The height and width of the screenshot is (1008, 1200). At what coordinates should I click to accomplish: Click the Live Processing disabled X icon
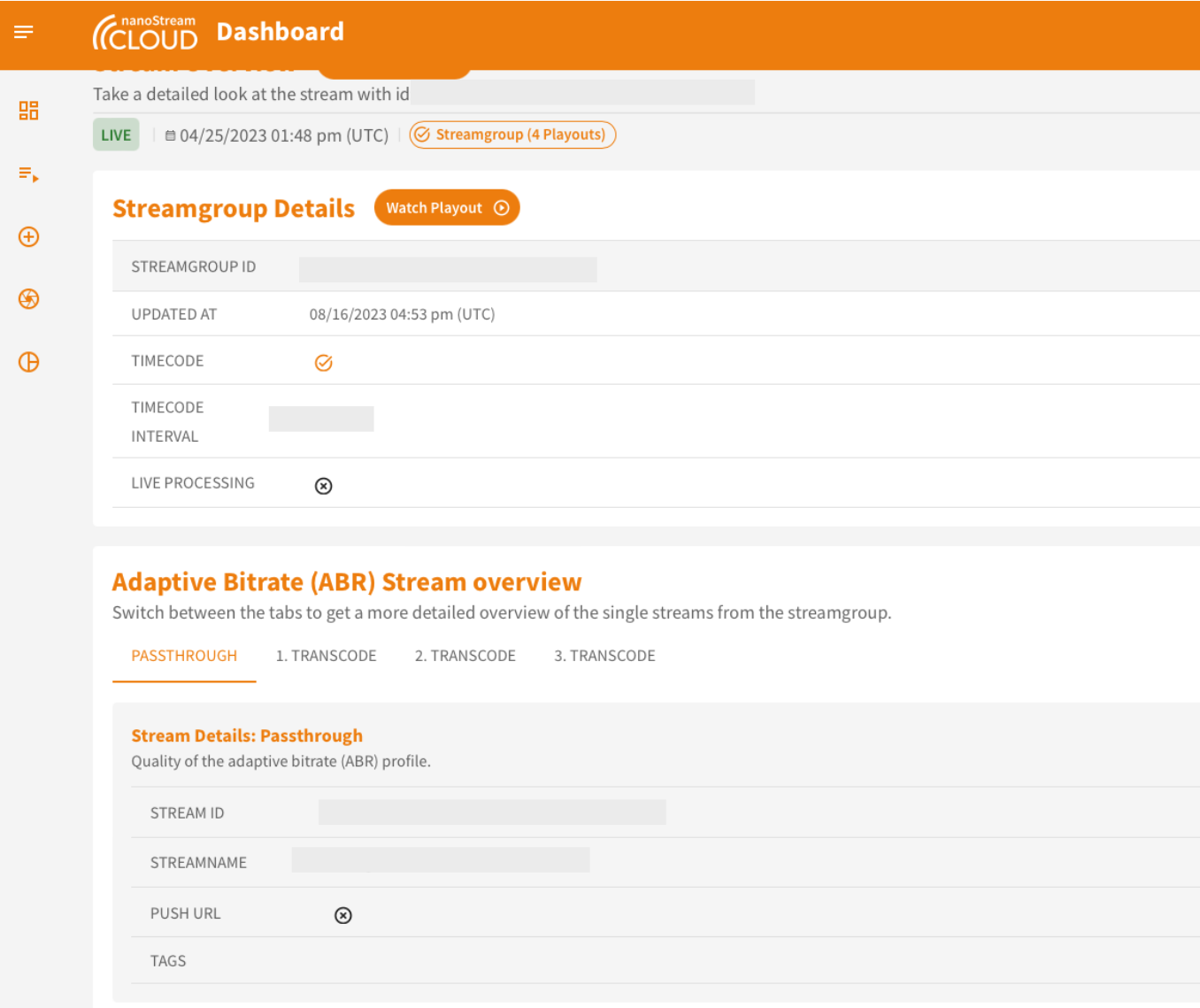324,486
